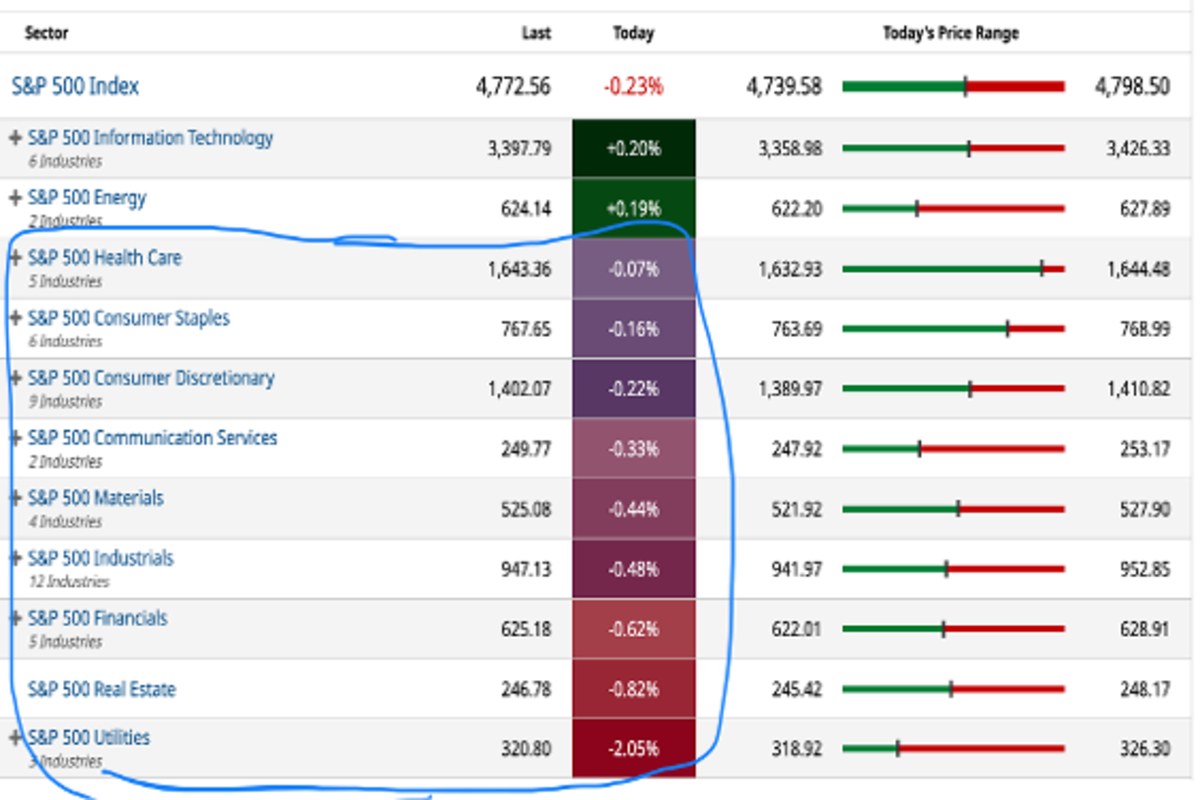Click the -2.05% Utilities heat cell

633,748
